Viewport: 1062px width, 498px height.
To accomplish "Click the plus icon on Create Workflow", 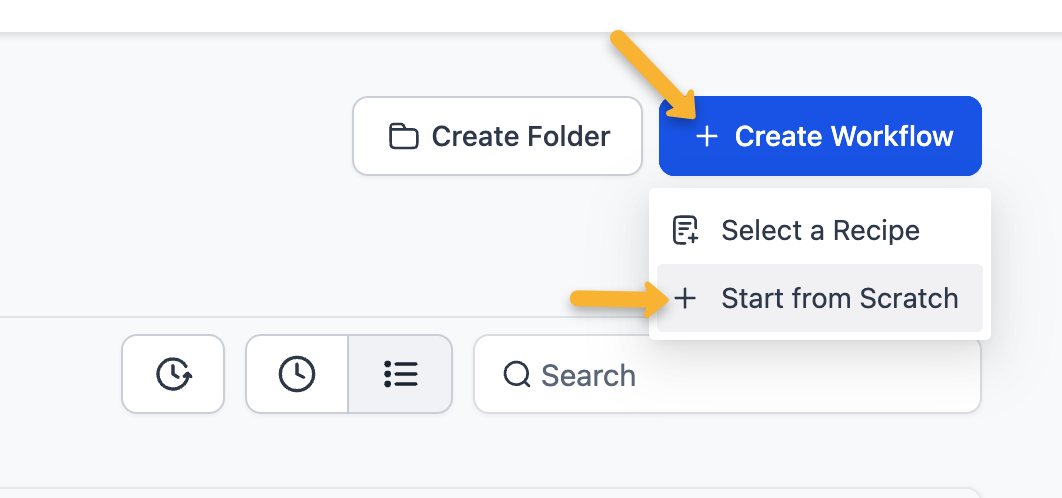I will (707, 136).
